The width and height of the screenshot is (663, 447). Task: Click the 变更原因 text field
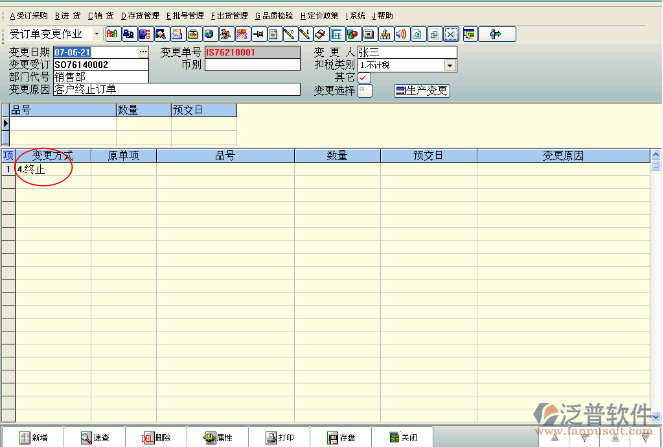(176, 89)
